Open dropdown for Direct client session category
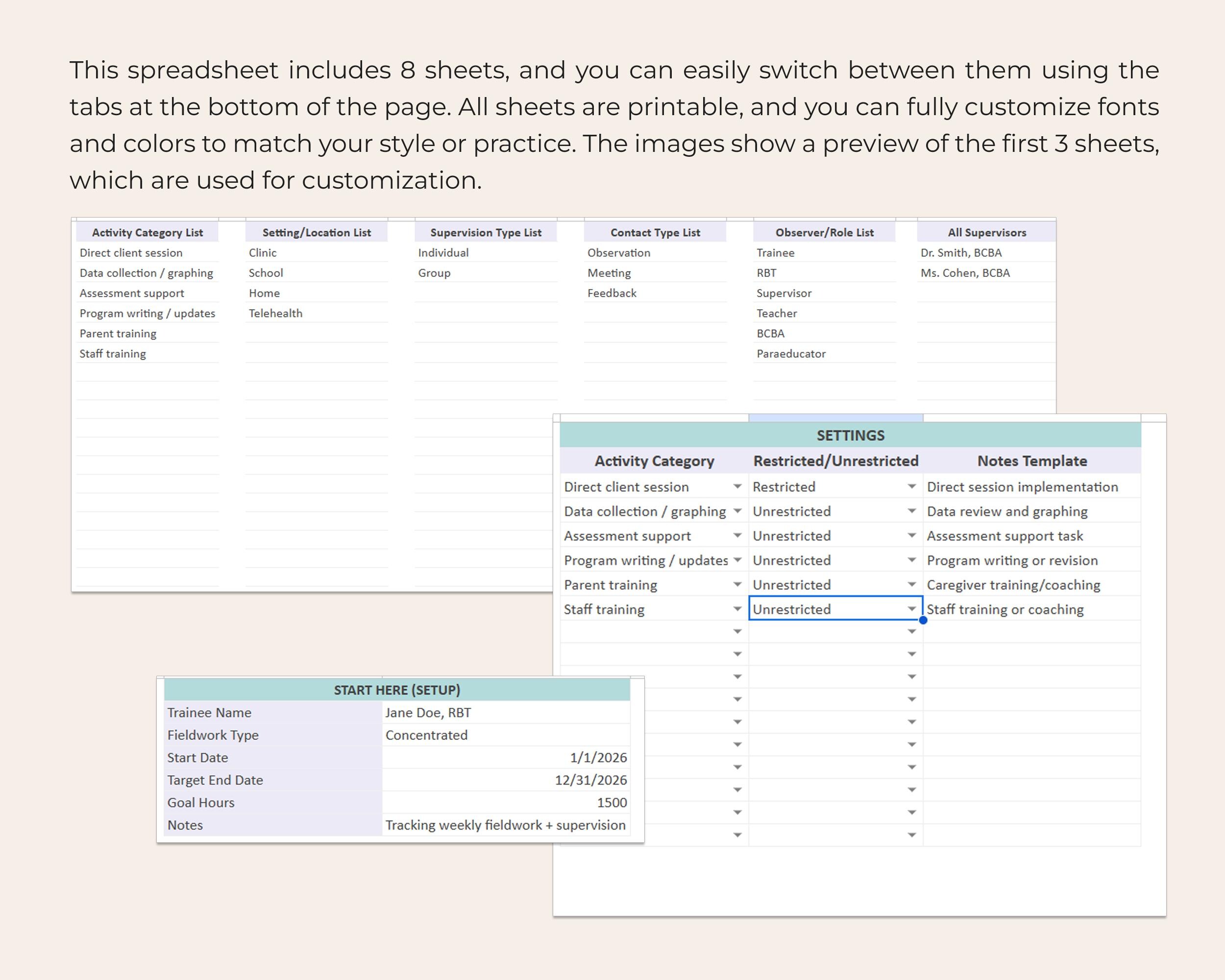 [737, 487]
